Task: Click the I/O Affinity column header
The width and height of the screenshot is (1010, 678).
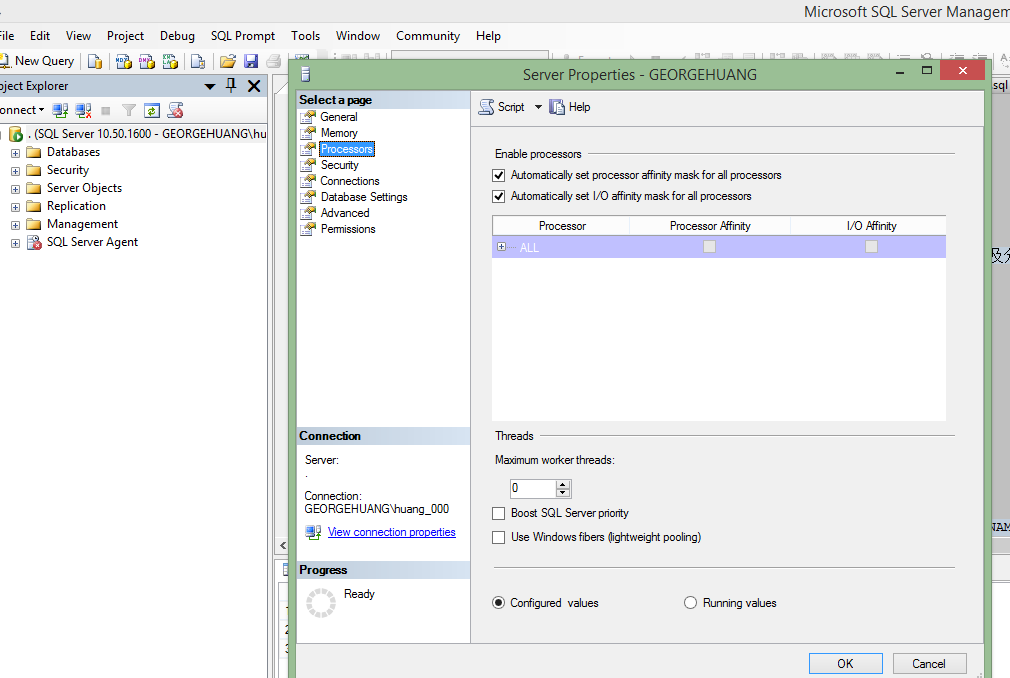Action: tap(868, 226)
